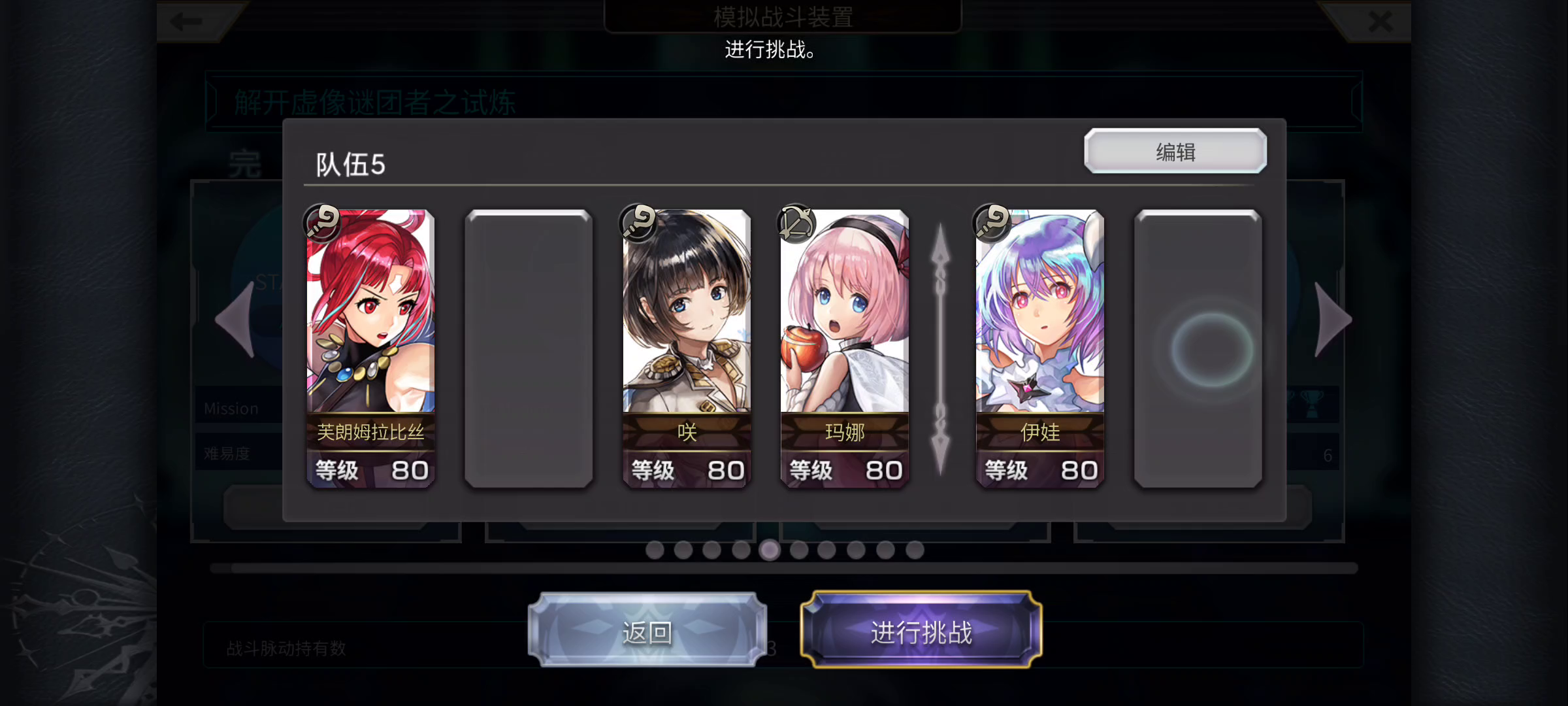
Task: Go to the previous team with the left arrow
Action: [x=236, y=320]
